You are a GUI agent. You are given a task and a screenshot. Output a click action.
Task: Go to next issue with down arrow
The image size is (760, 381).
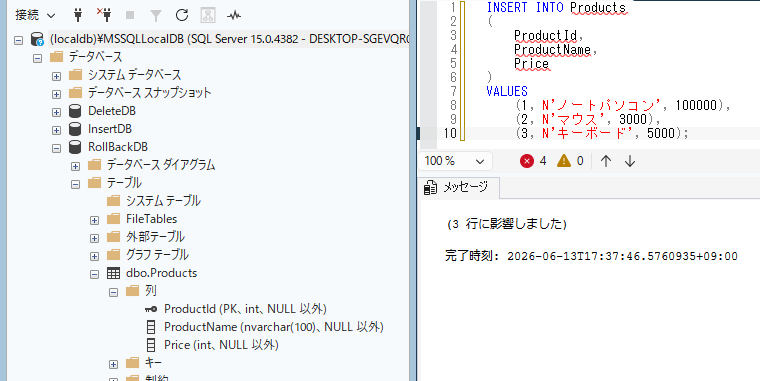click(630, 161)
